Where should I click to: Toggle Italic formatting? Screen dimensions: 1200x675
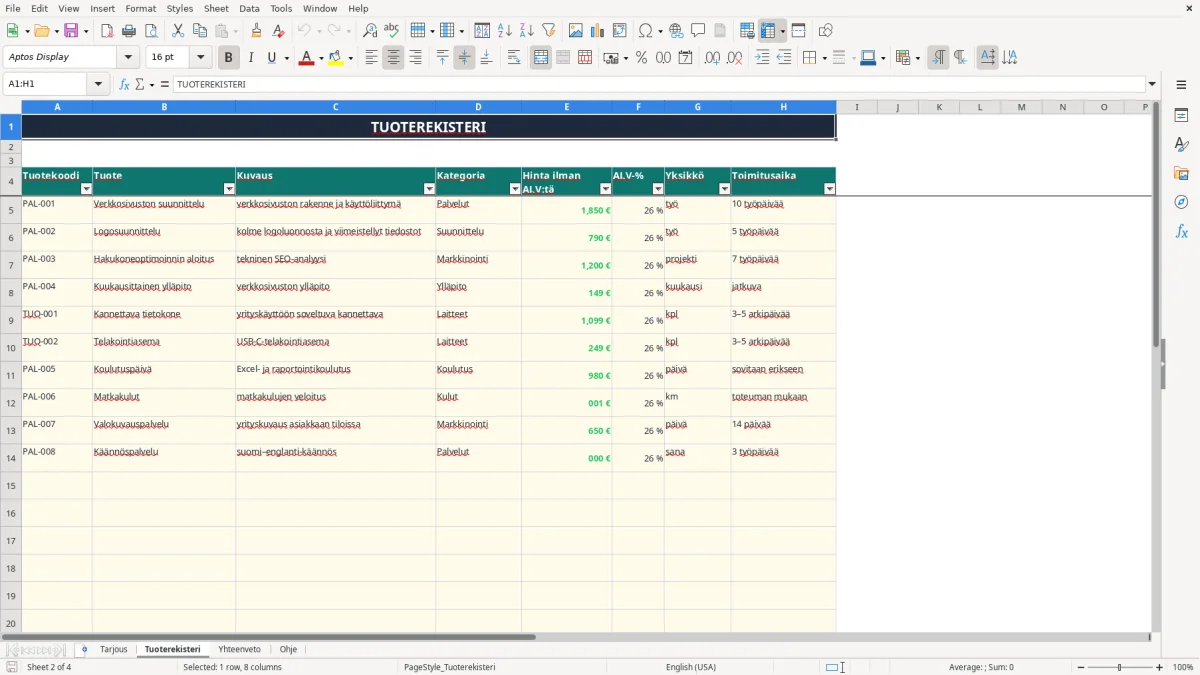[x=251, y=58]
